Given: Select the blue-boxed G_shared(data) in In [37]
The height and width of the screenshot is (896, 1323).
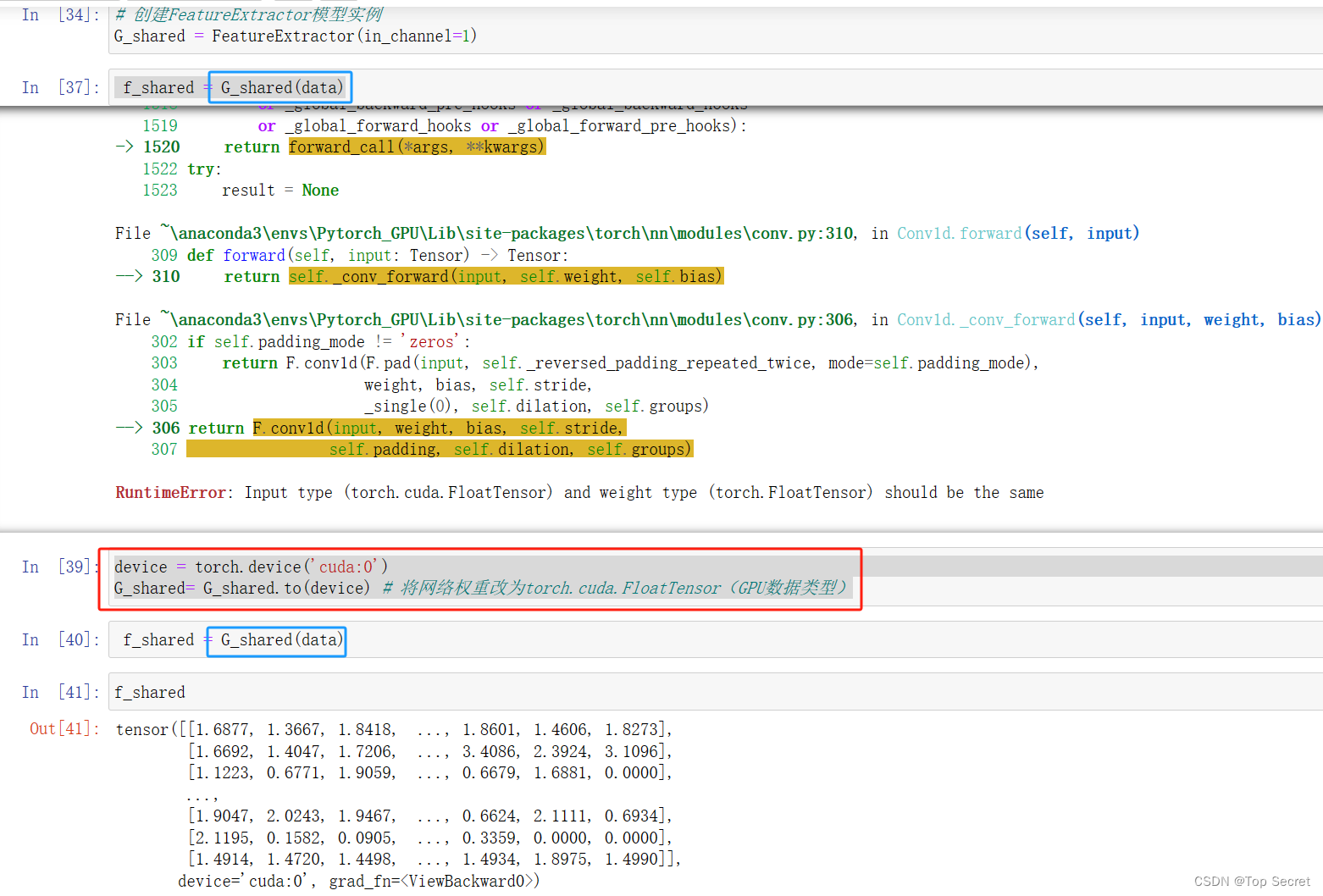Looking at the screenshot, I should (x=280, y=87).
